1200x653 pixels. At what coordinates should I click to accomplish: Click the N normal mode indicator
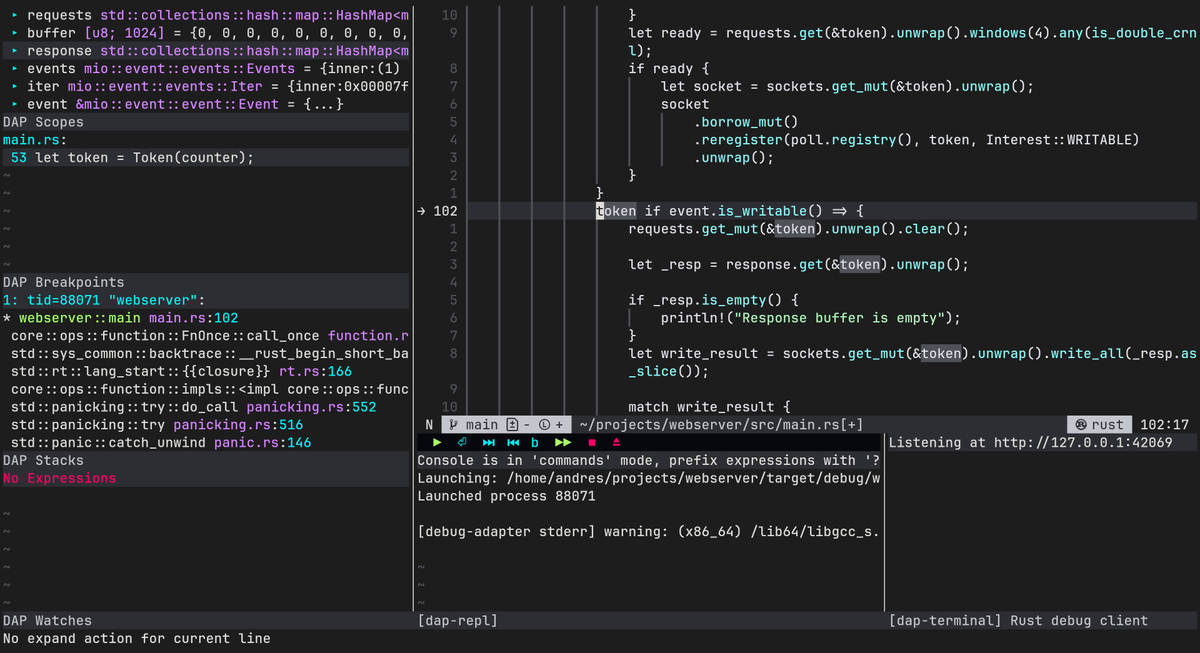tap(429, 425)
